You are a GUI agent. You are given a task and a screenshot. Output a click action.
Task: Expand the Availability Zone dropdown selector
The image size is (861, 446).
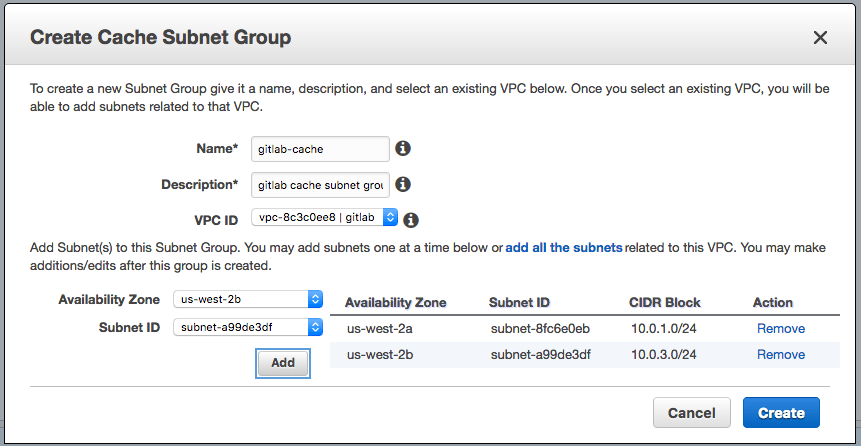point(248,299)
